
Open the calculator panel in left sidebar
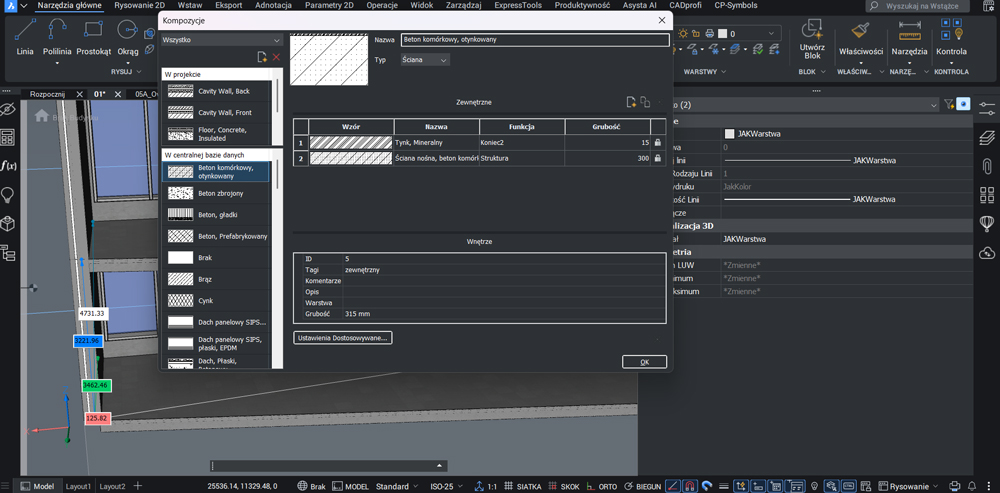pyautogui.click(x=8, y=137)
